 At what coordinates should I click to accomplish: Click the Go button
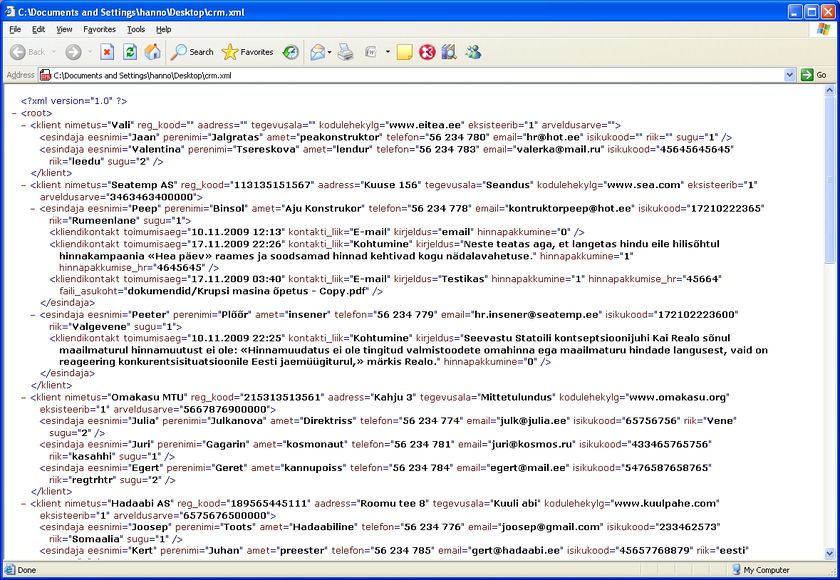814,76
